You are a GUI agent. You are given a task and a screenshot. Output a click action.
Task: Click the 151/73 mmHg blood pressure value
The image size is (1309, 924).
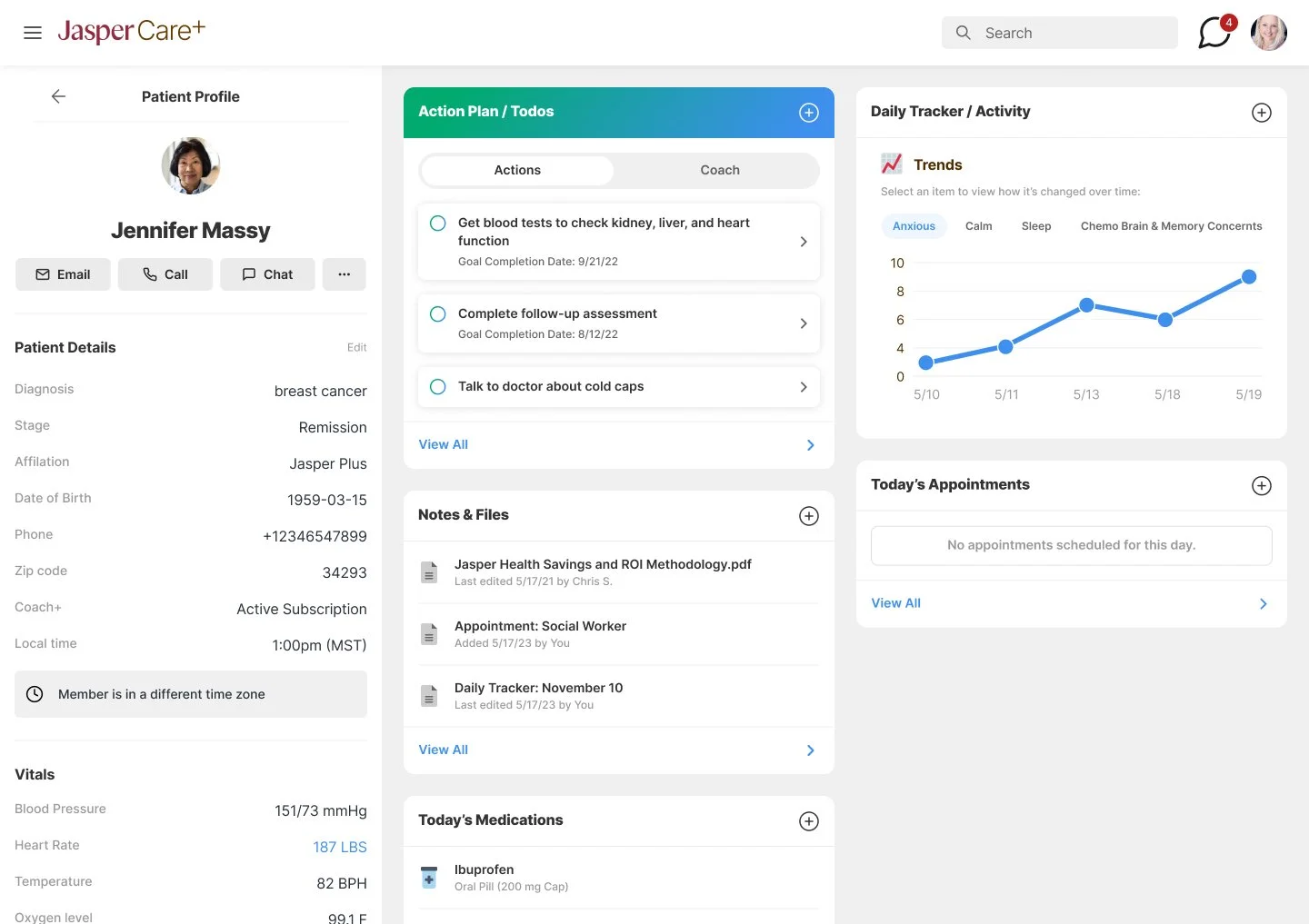[x=321, y=810]
